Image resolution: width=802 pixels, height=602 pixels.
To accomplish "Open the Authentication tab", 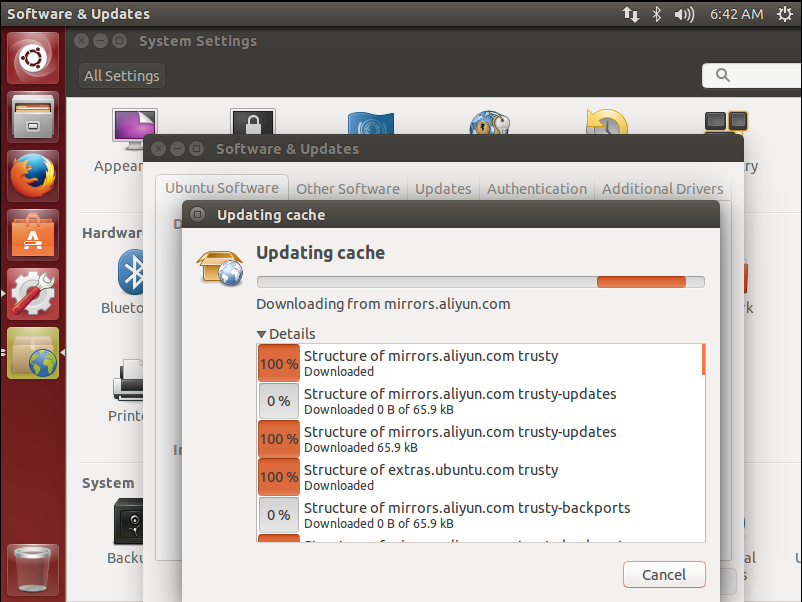I will click(537, 189).
